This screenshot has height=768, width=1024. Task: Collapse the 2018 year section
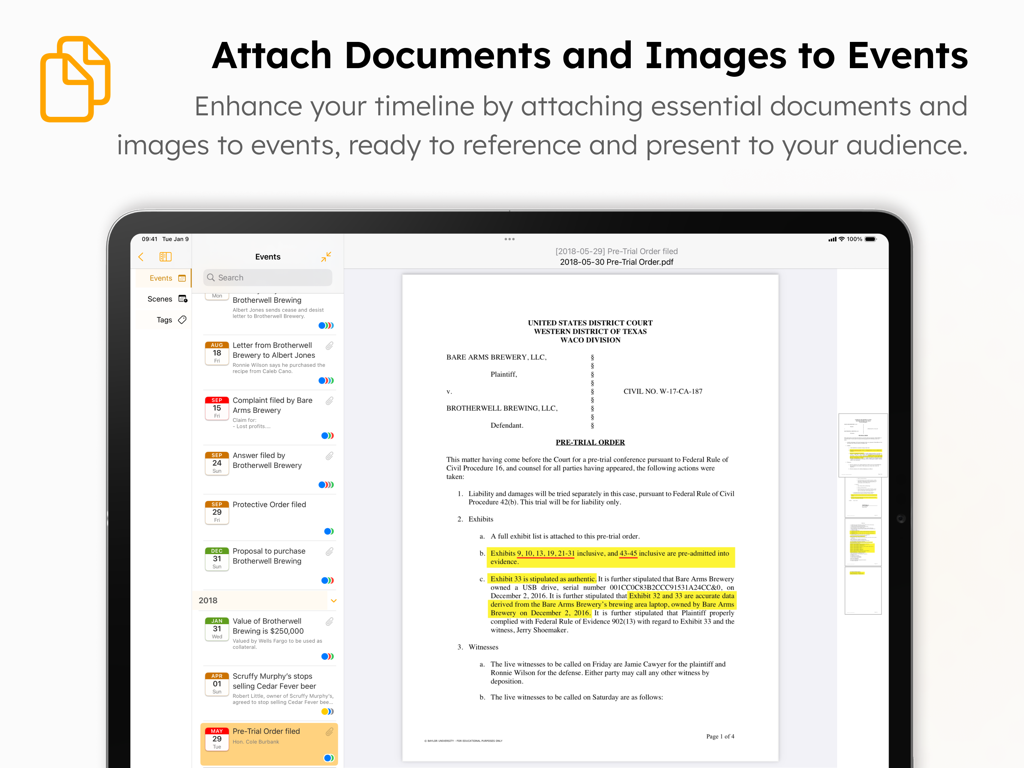tap(332, 600)
